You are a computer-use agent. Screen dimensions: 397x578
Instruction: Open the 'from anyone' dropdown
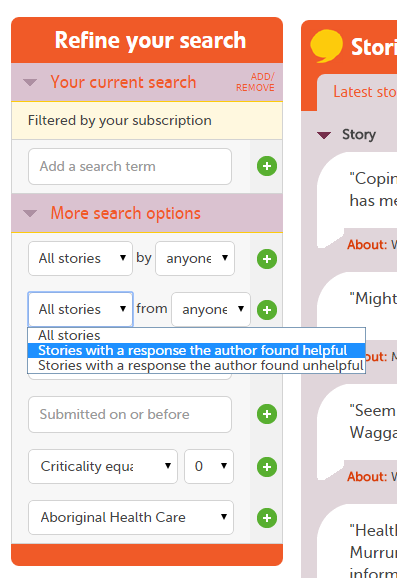[x=211, y=309]
